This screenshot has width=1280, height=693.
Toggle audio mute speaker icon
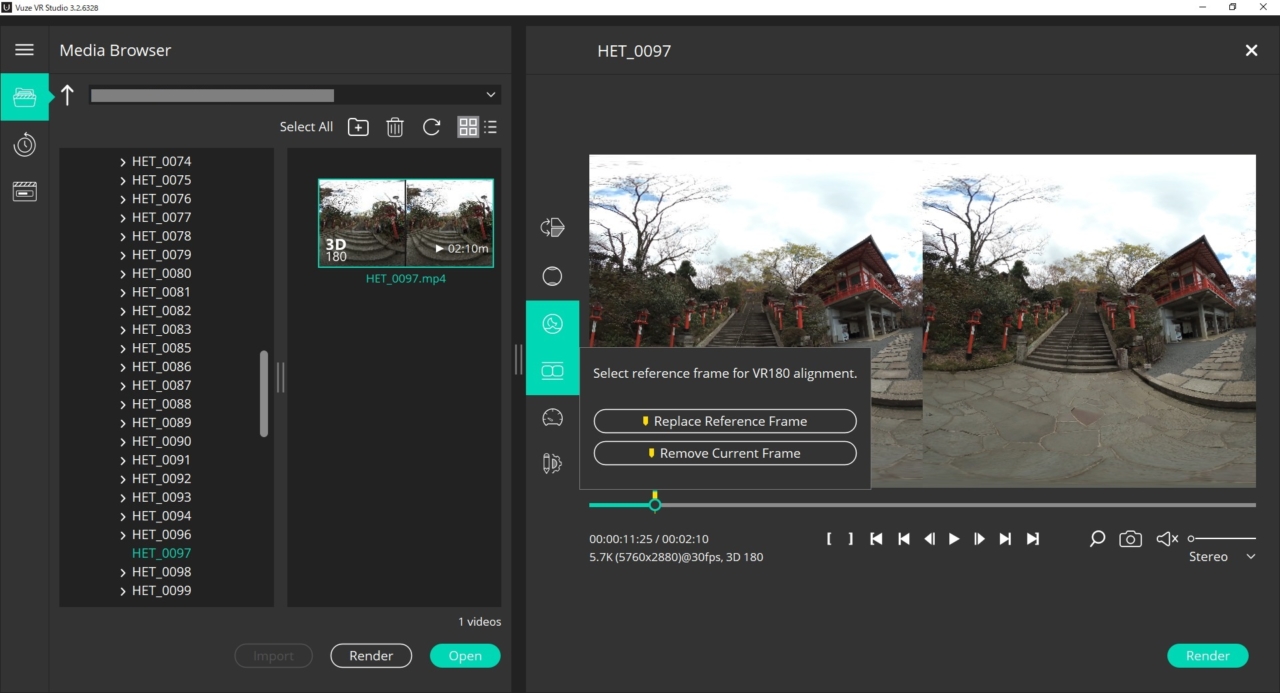[1166, 539]
